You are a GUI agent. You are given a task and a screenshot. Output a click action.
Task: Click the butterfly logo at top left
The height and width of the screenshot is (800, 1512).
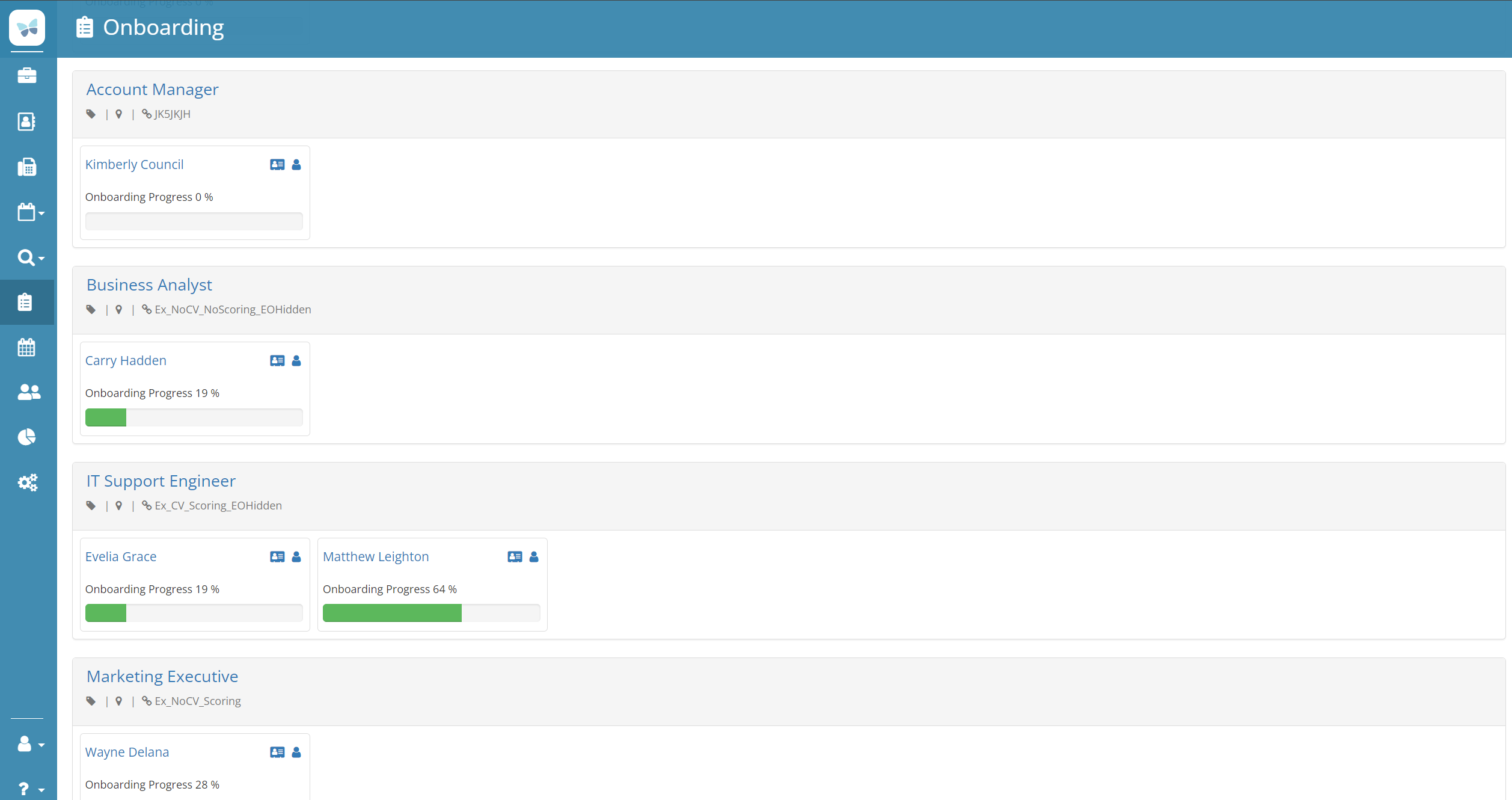pyautogui.click(x=27, y=28)
